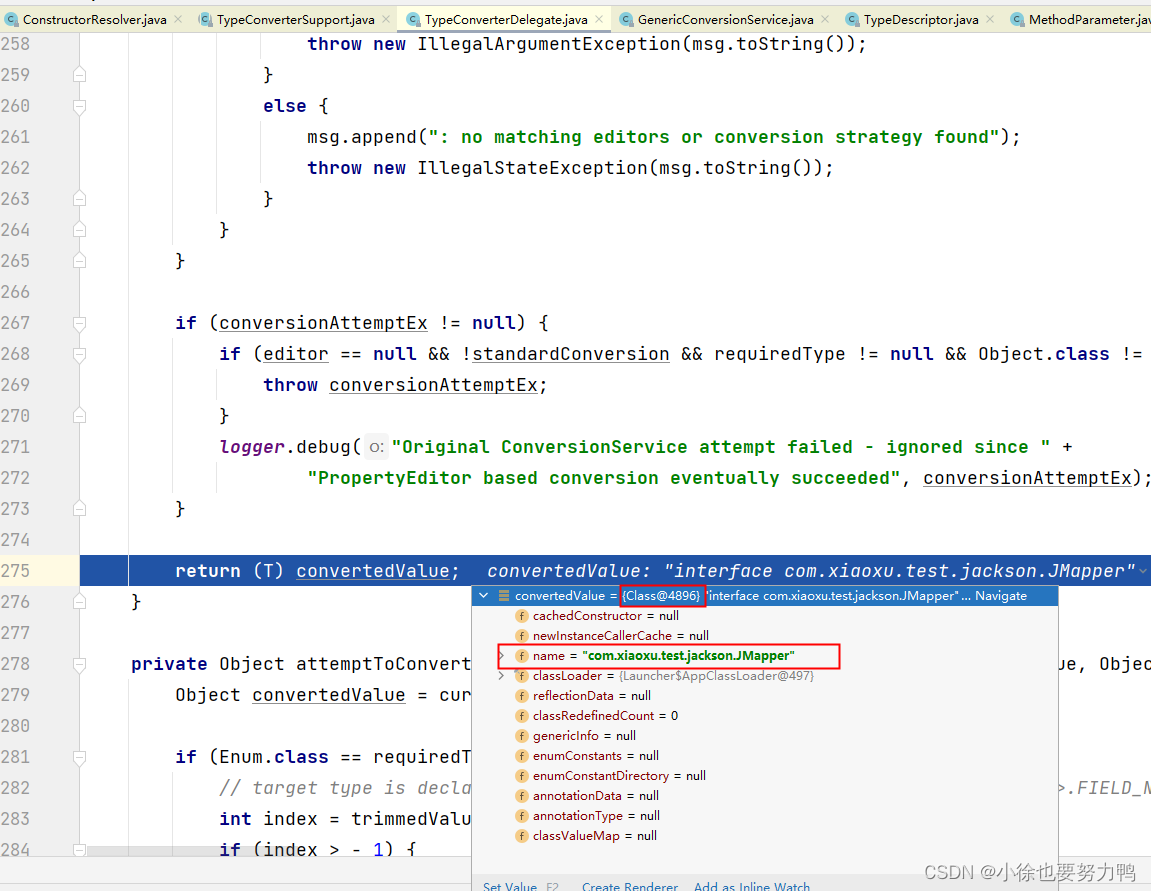Select enumConstants = null row
This screenshot has height=891, width=1151.
[764, 755]
